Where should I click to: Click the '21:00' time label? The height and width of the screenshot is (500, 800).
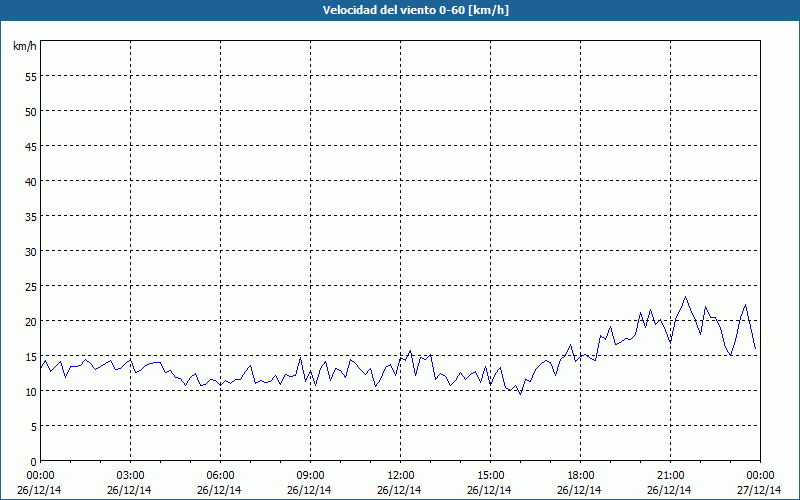coord(670,476)
